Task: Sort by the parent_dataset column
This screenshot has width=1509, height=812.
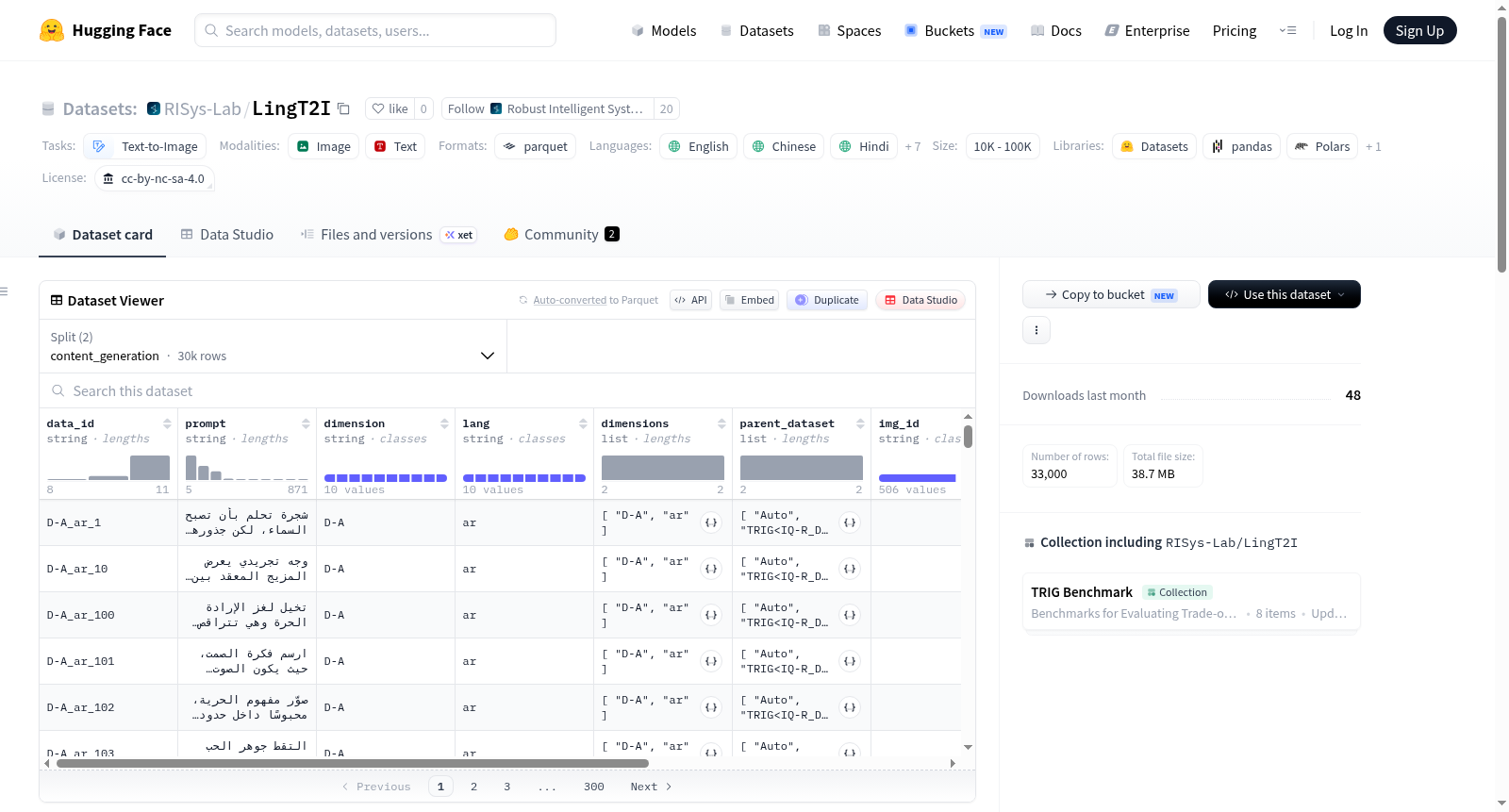Action: pyautogui.click(x=860, y=423)
